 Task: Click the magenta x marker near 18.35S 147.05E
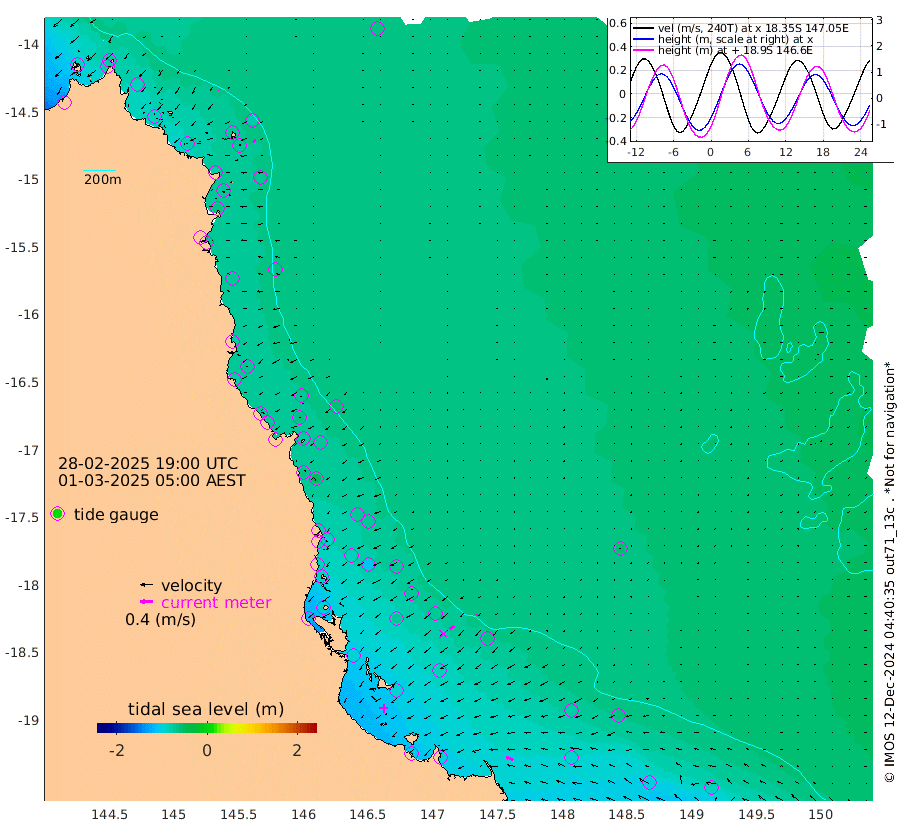pyautogui.click(x=443, y=634)
